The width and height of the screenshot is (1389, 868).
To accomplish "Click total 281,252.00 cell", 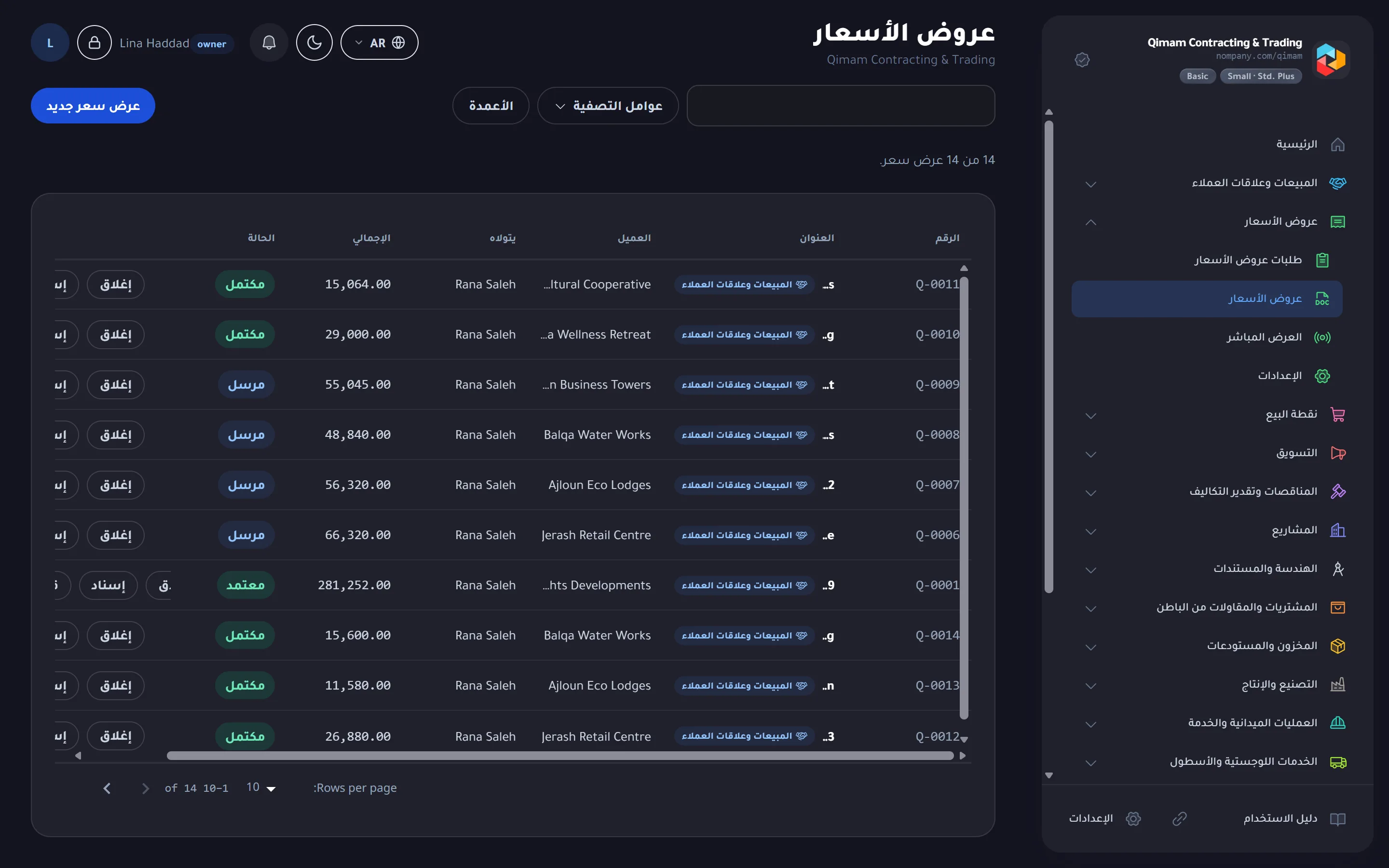I will click(354, 585).
